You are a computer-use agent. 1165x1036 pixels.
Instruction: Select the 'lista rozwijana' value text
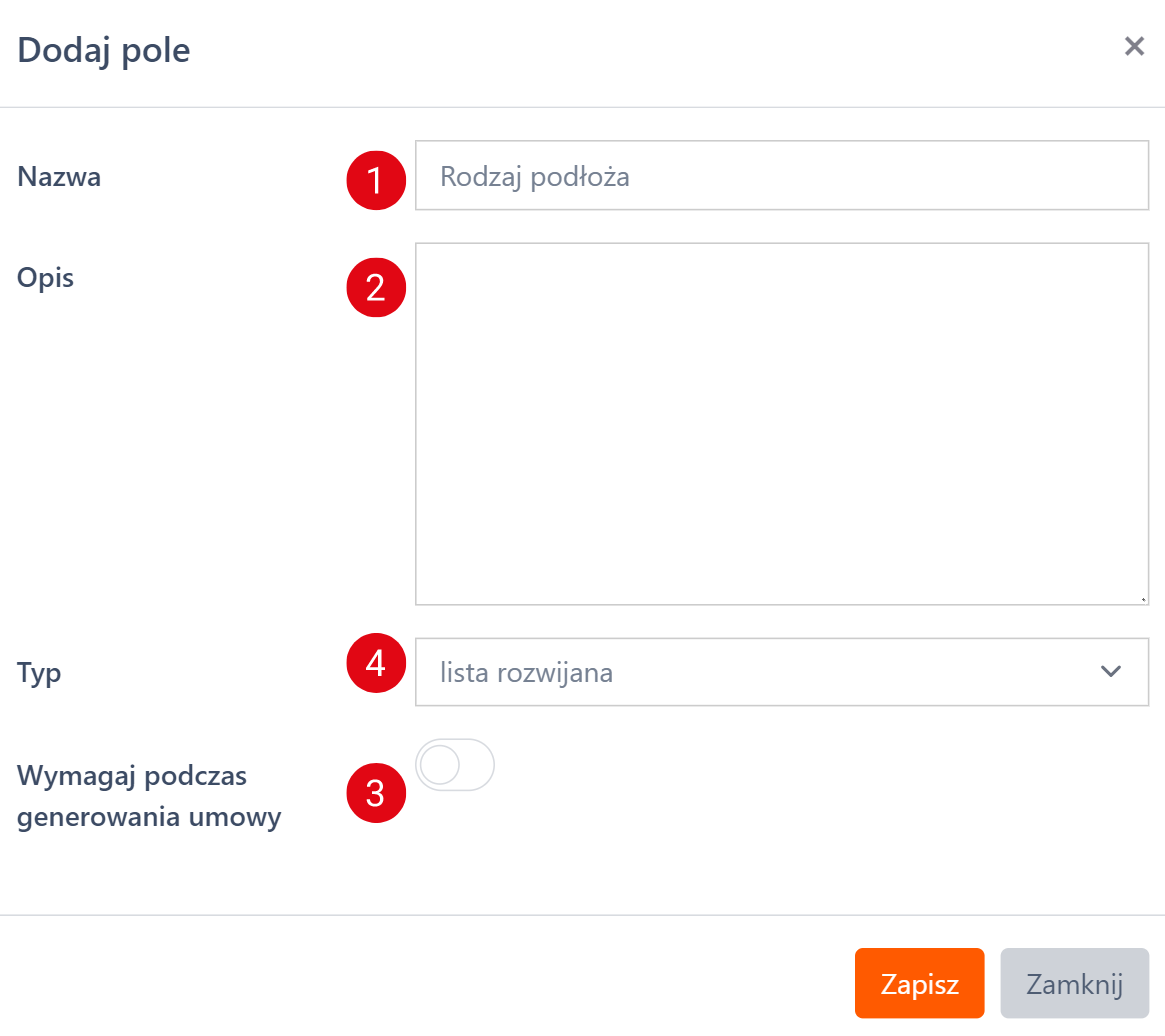click(526, 673)
